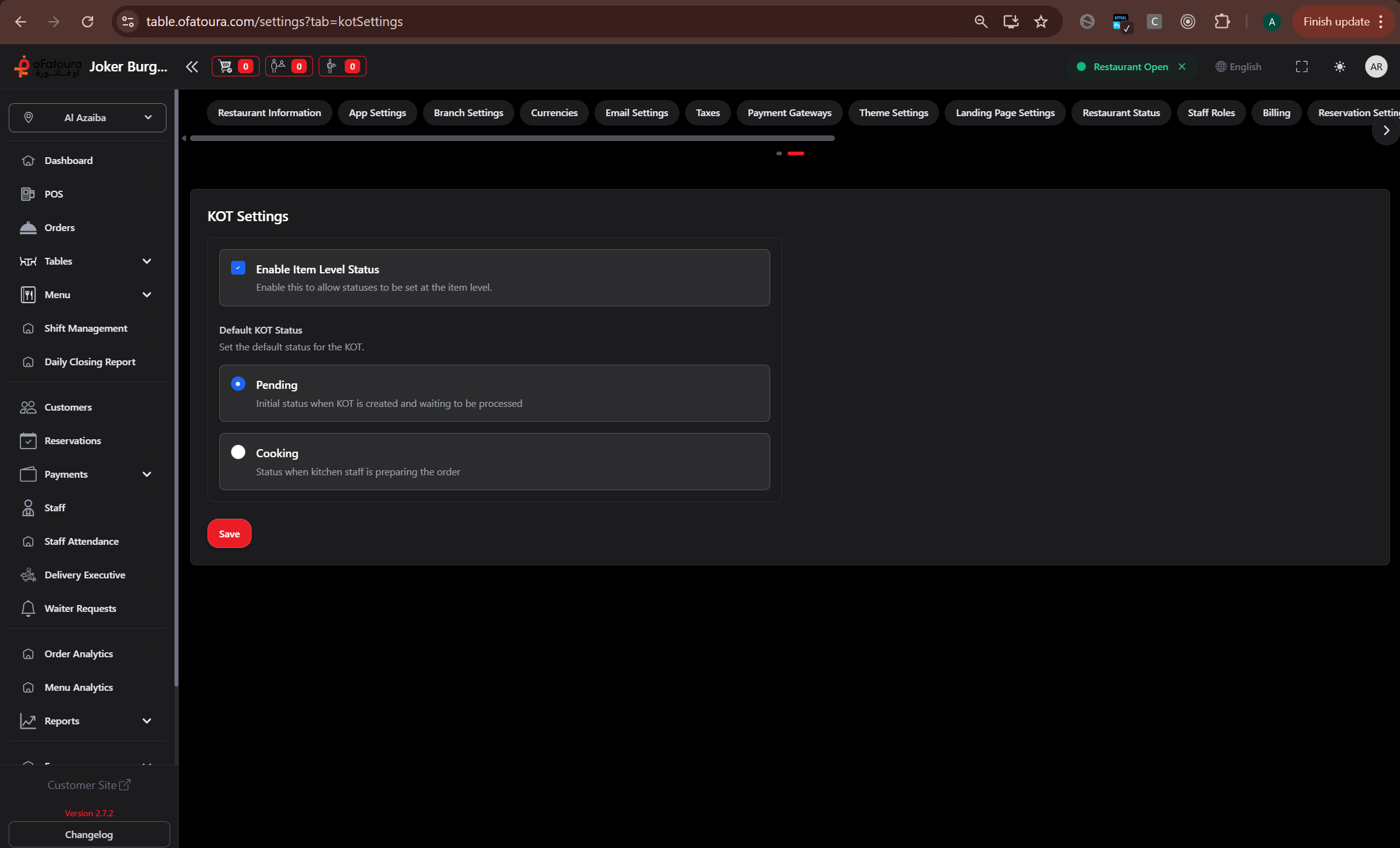Click the shopping cart orders counter icon
The image size is (1400, 848).
[235, 66]
